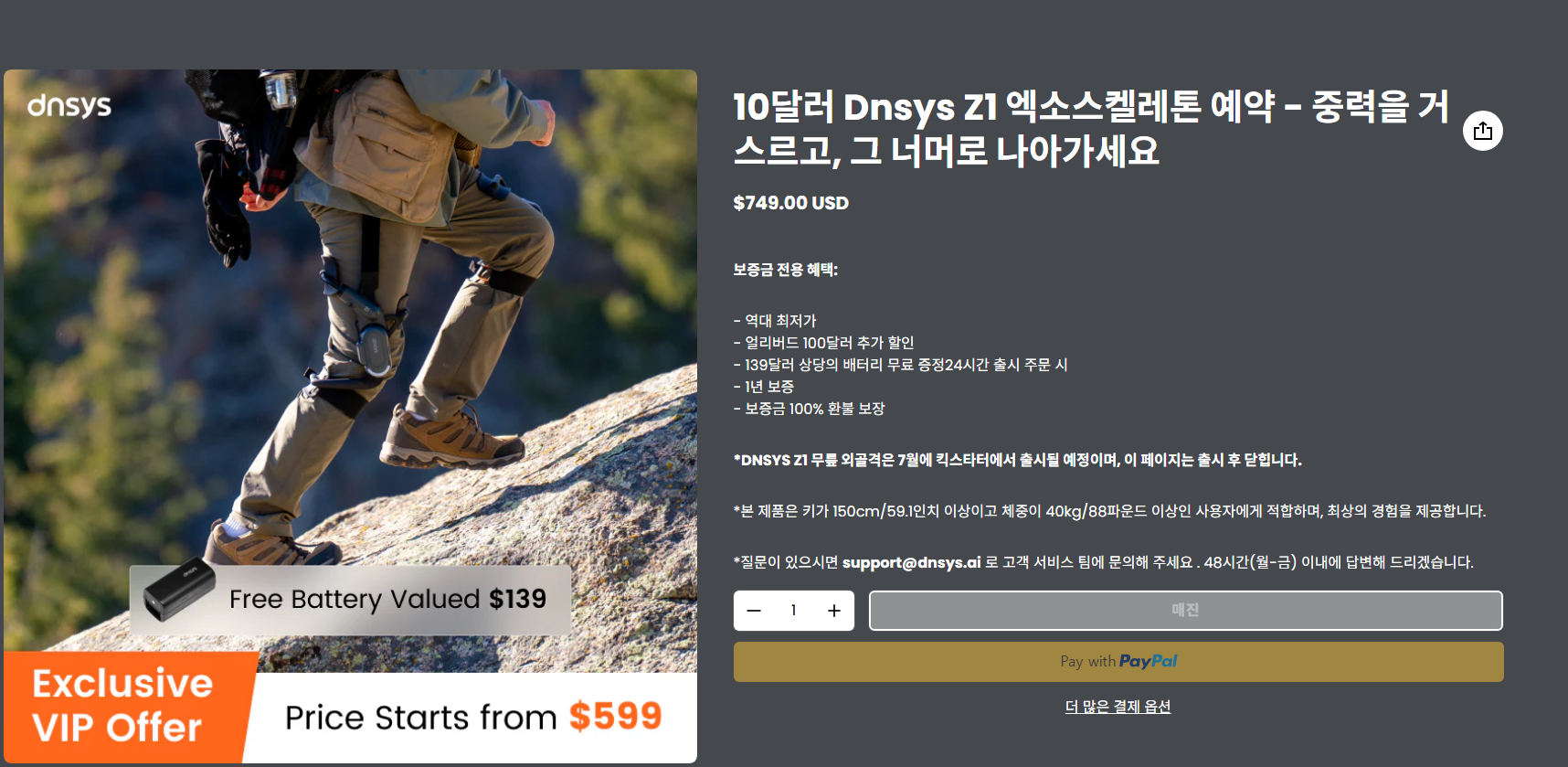Click the Exclusive VIP Offer badge

(122, 706)
